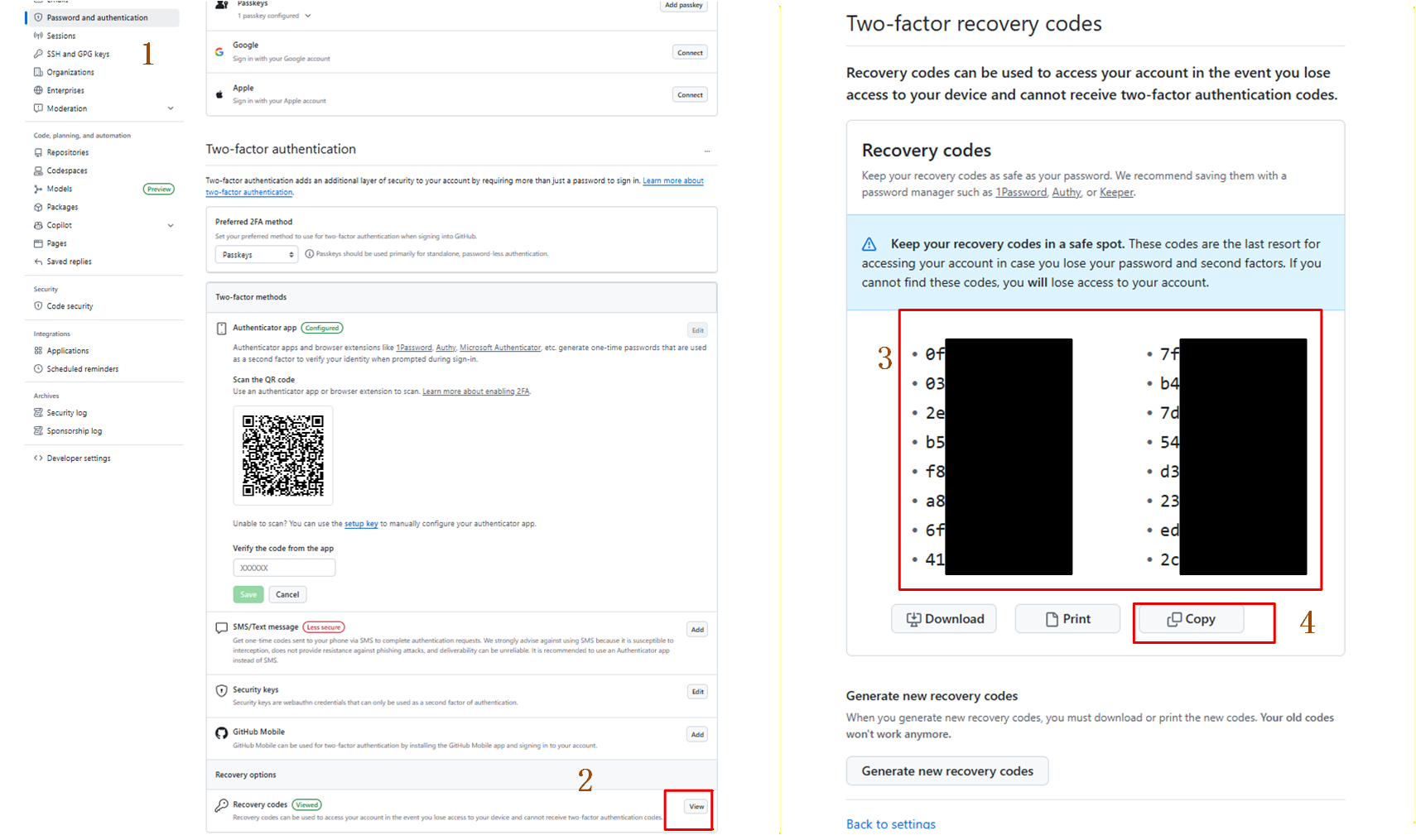Viewport: 1416px width, 840px height.
Task: Open the Back to settings link
Action: click(891, 824)
